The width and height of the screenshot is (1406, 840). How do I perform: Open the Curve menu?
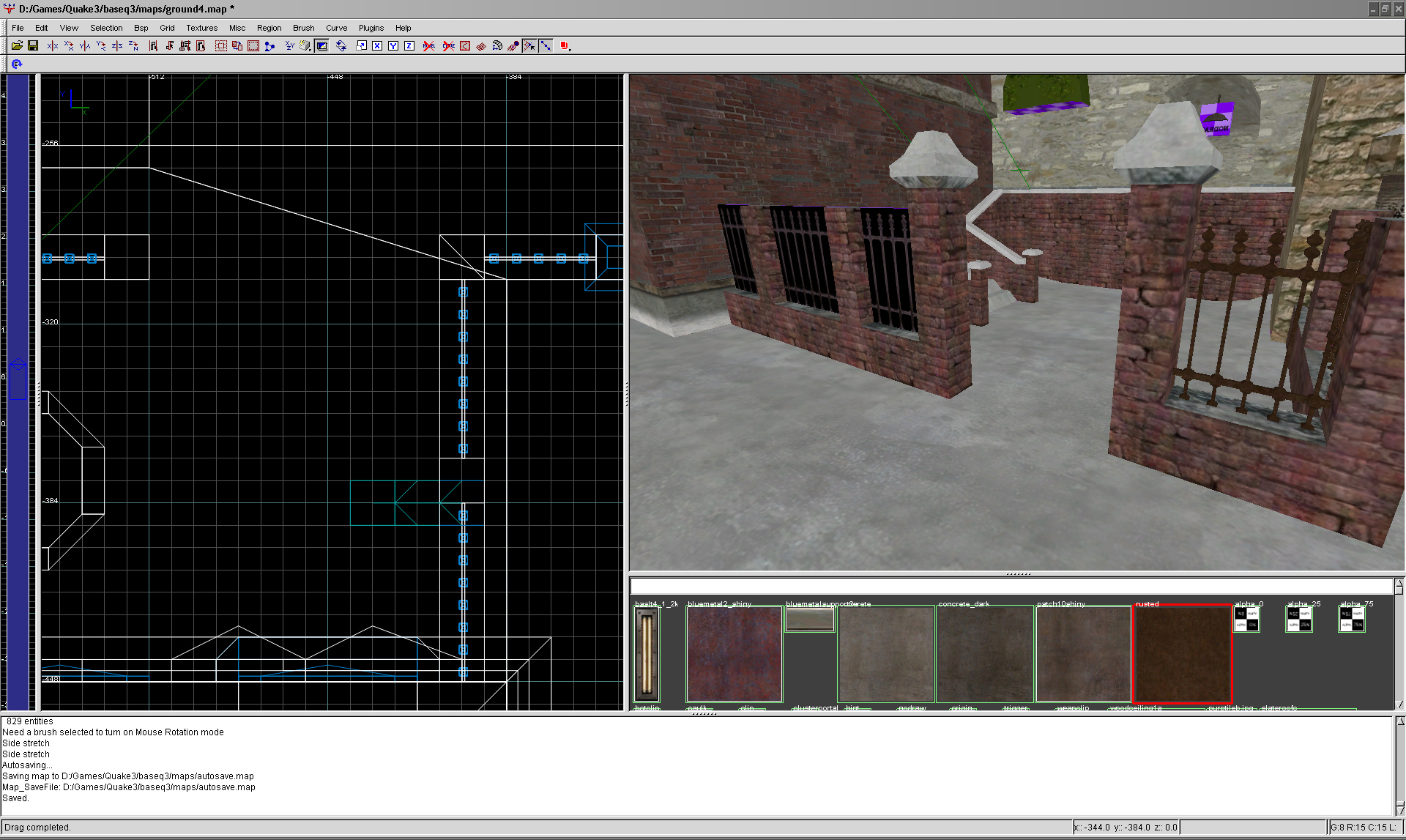[336, 28]
